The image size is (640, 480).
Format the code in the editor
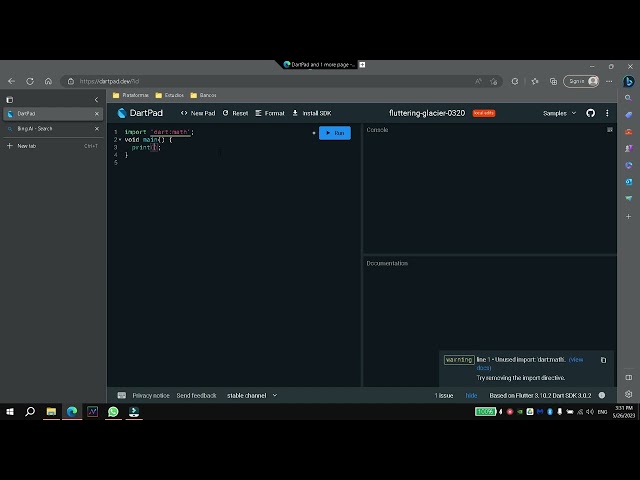click(270, 113)
